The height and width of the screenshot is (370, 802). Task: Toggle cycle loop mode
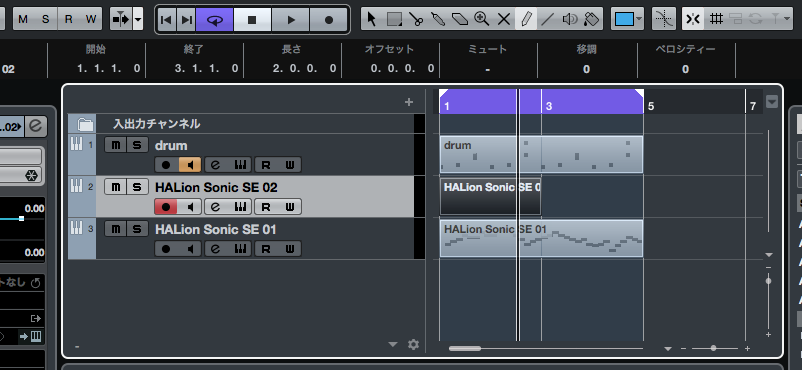tap(215, 19)
